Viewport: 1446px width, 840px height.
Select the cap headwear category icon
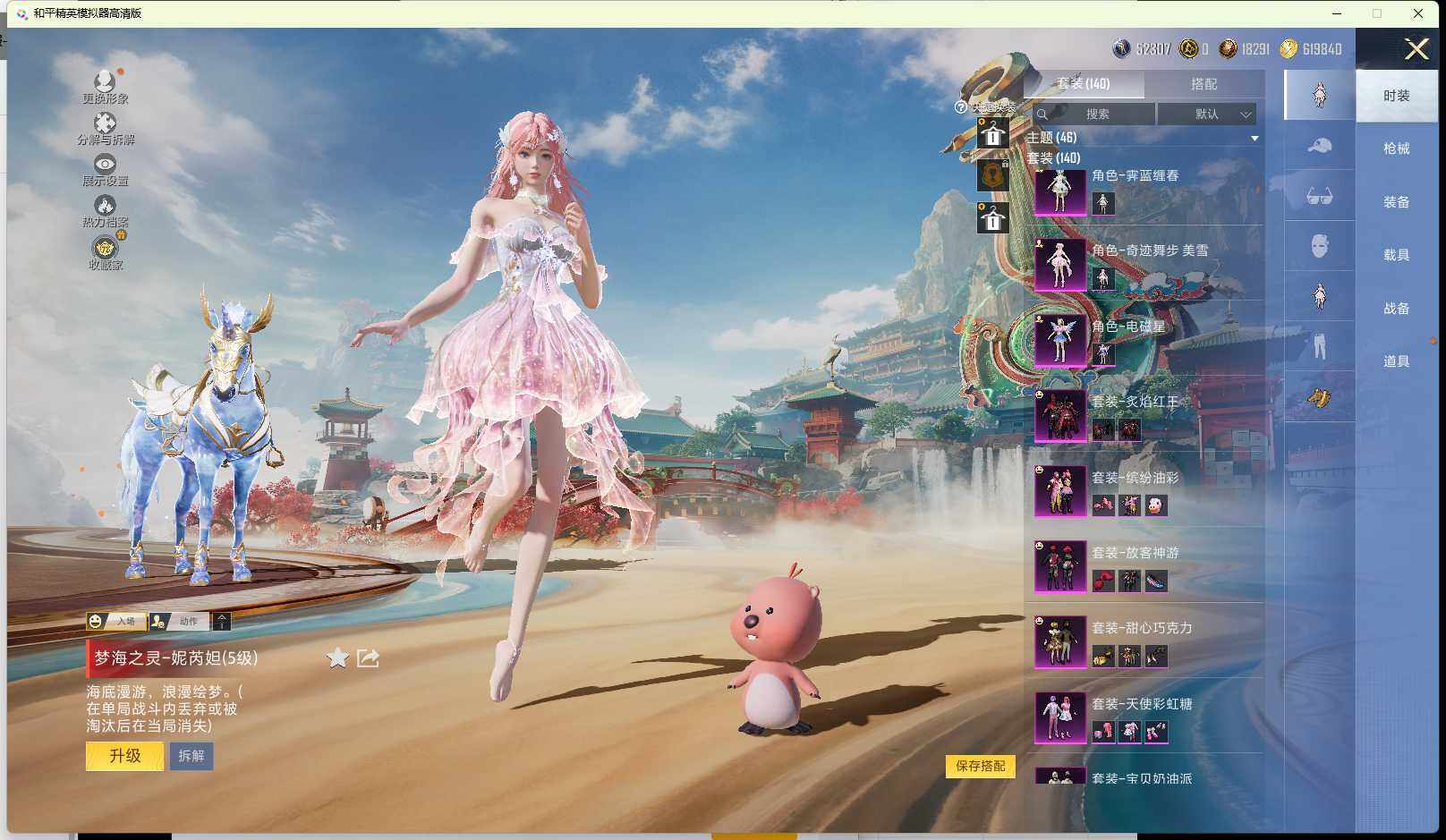[x=1320, y=145]
